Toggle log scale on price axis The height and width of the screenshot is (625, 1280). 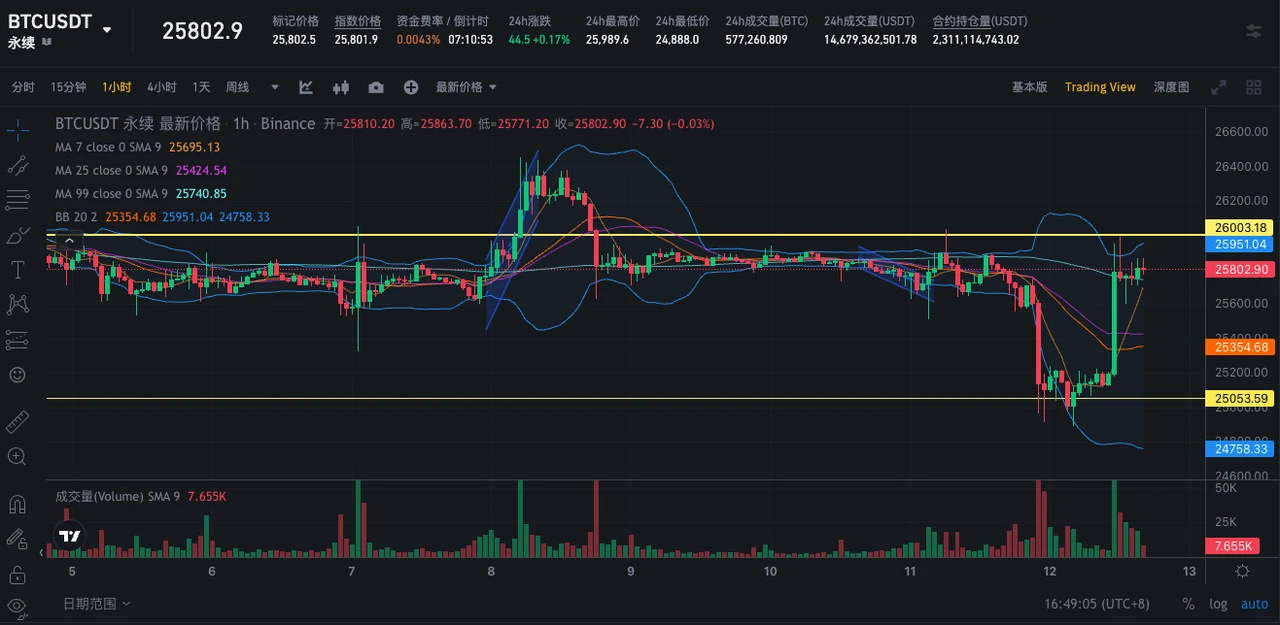[x=1218, y=604]
